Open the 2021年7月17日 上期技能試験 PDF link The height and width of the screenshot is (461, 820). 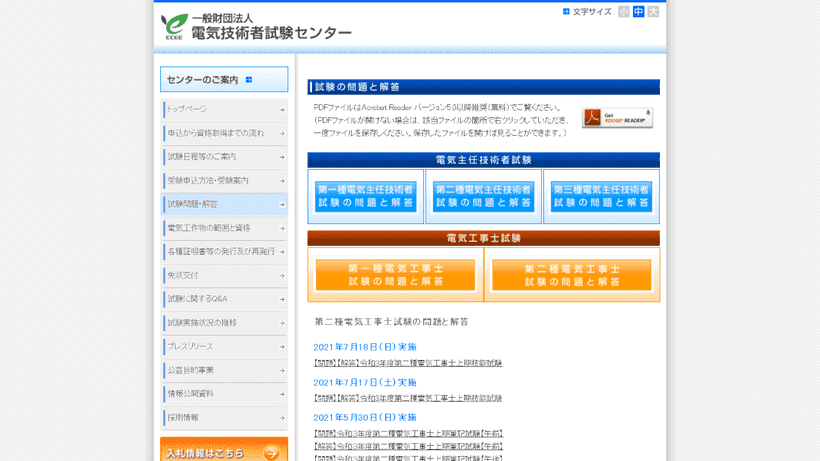pyautogui.click(x=408, y=398)
